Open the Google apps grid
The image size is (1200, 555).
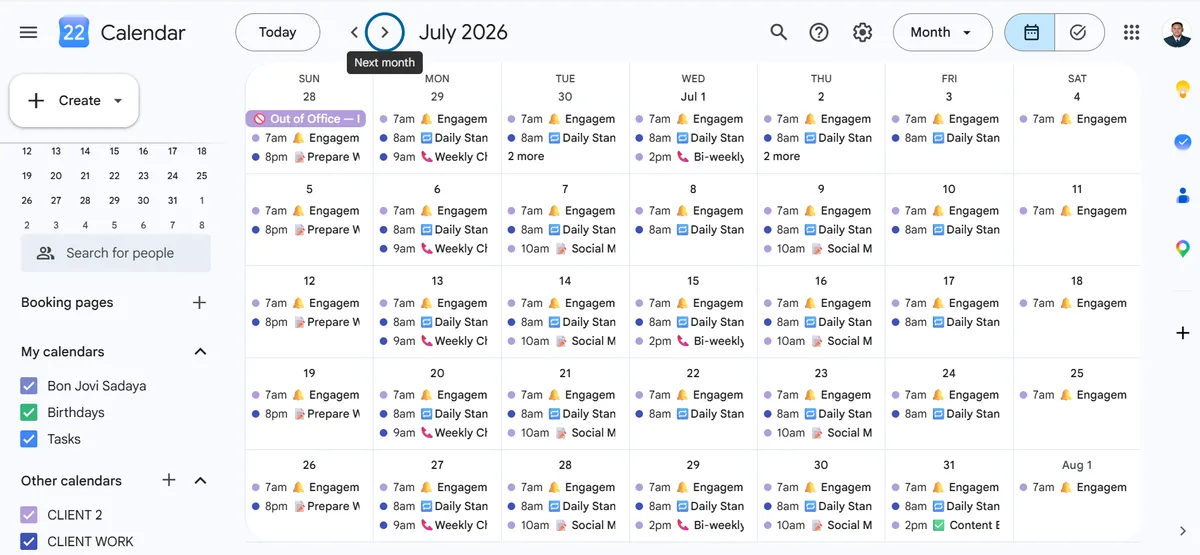(x=1132, y=32)
